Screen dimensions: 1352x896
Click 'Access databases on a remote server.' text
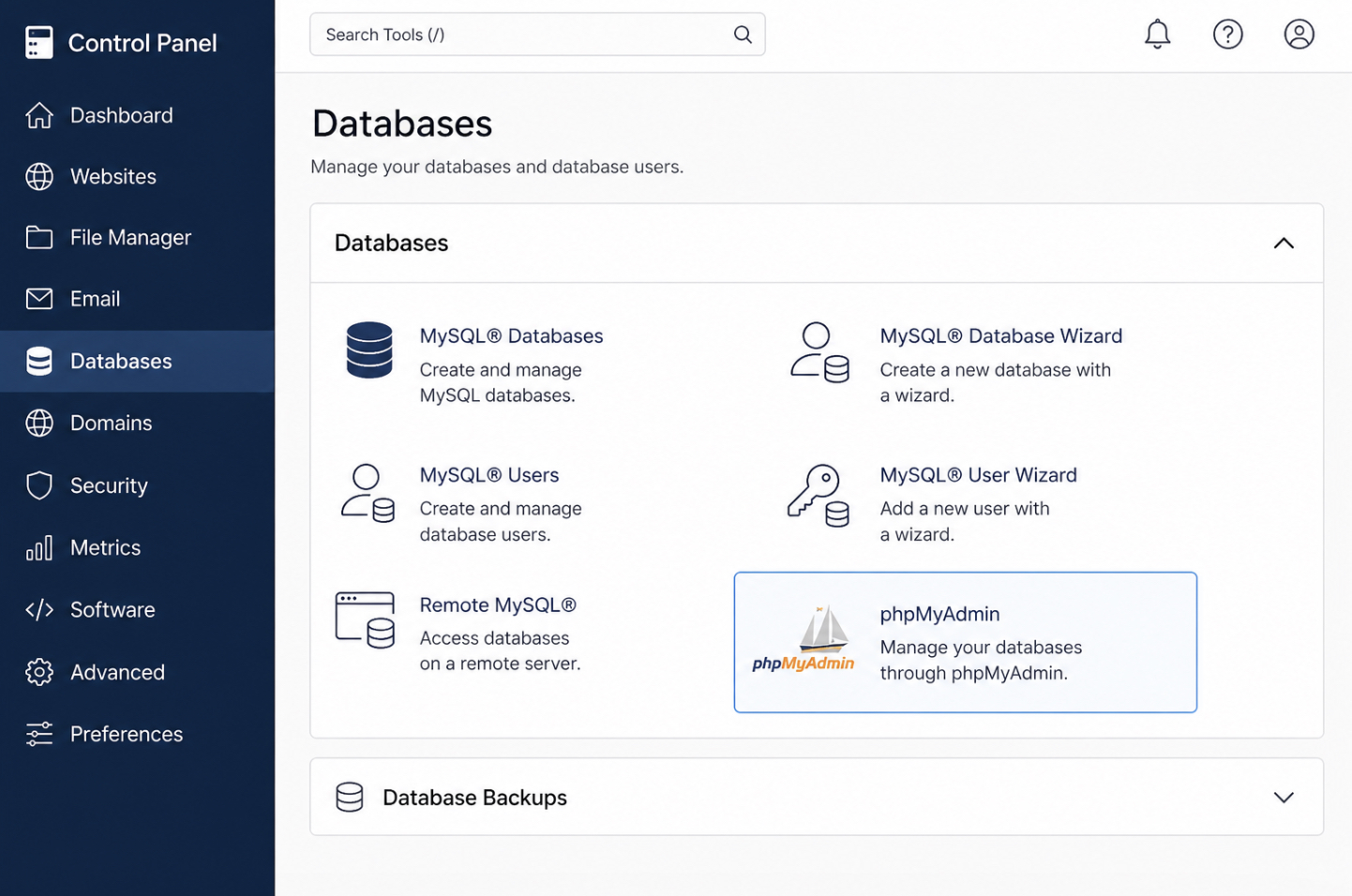(500, 650)
